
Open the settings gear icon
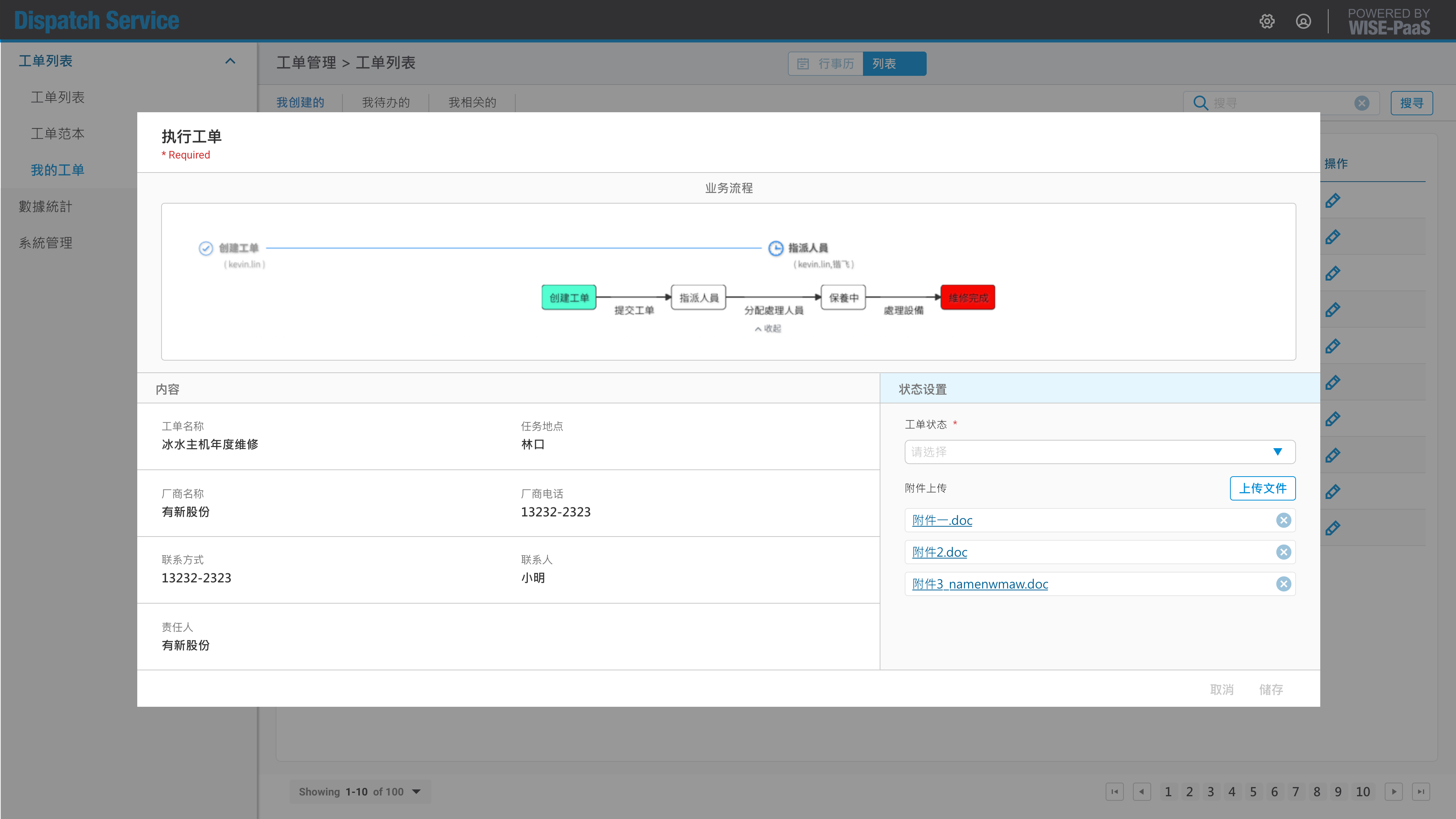1267,22
